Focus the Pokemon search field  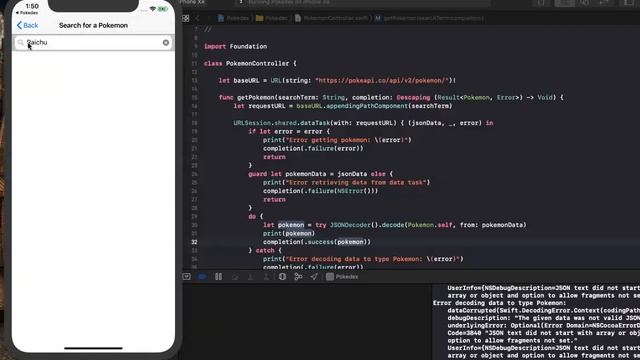coord(93,42)
